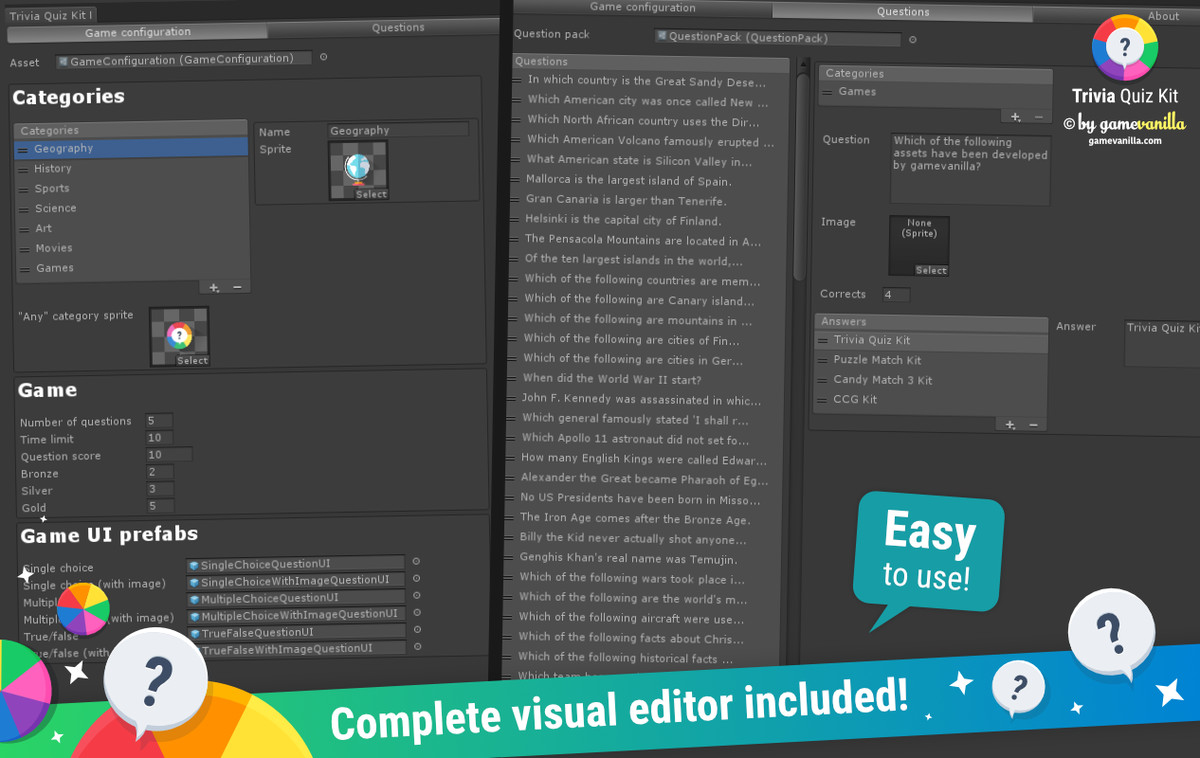
Task: Click Select on the question Image sprite
Action: coord(931,270)
